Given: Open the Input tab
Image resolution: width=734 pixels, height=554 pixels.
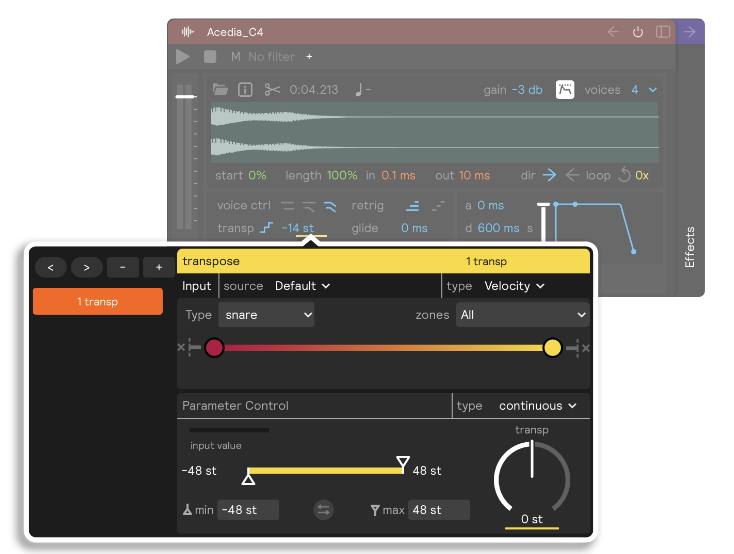Looking at the screenshot, I should click(x=197, y=286).
